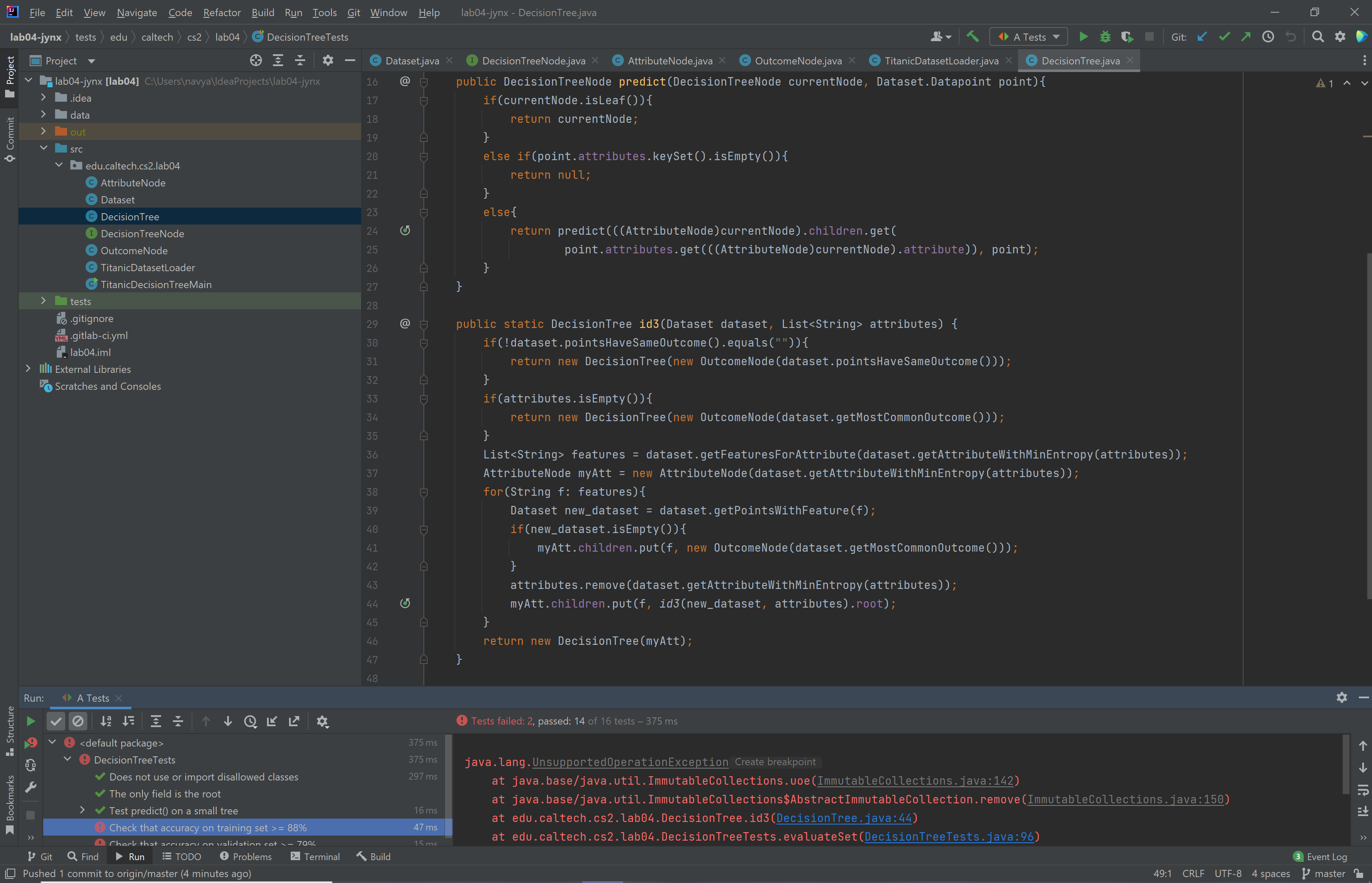Click Select Opened File target icon
Viewport: 1372px width, 883px height.
click(256, 60)
